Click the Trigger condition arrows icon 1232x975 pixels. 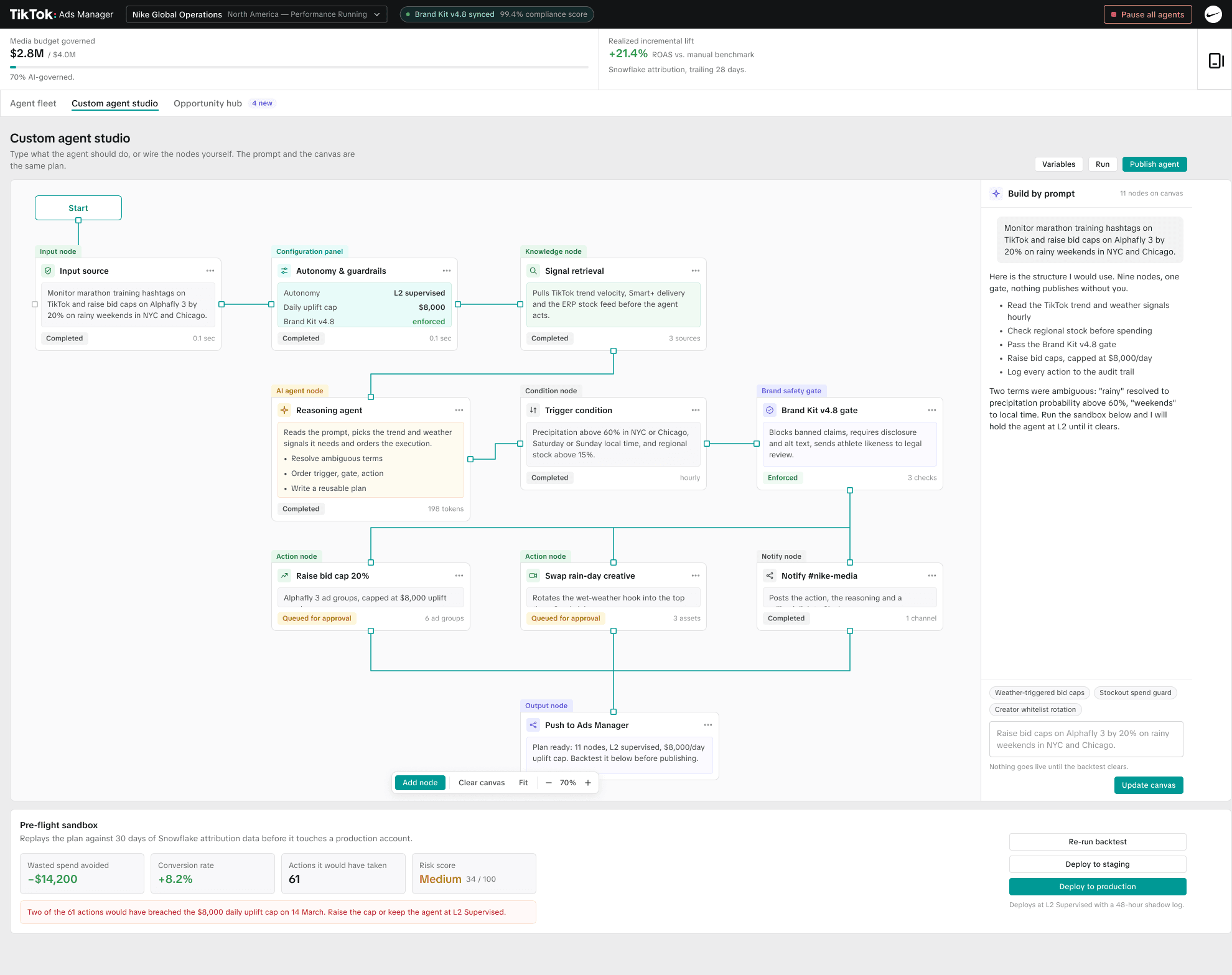click(x=533, y=410)
